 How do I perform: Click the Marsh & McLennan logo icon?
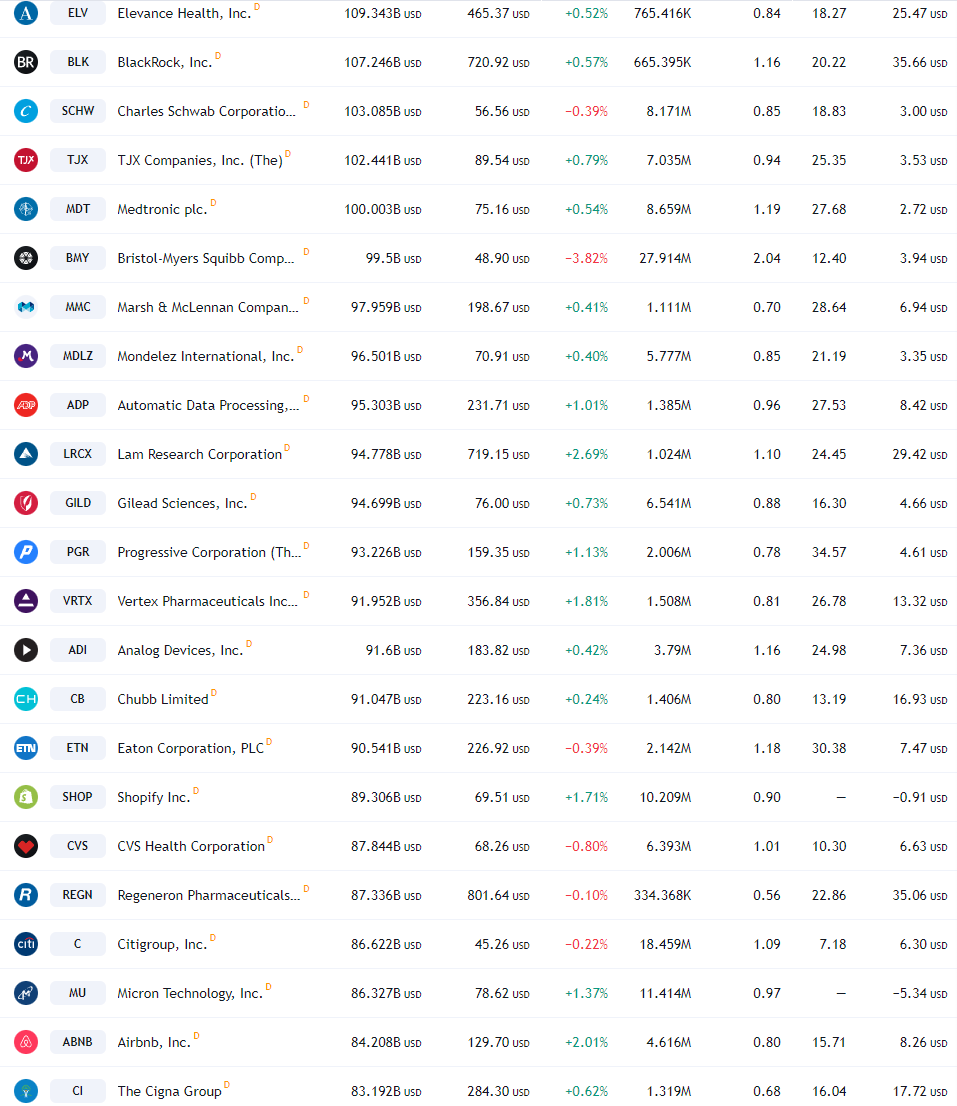click(26, 308)
